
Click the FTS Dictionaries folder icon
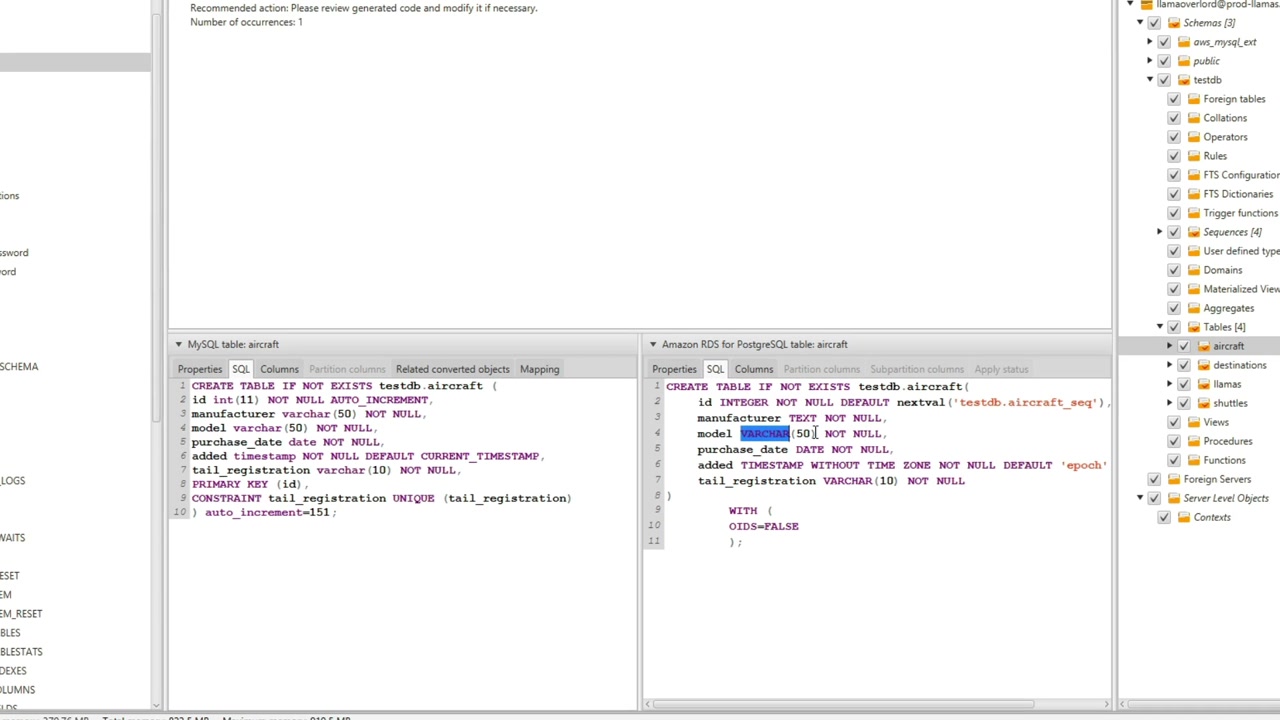[x=1194, y=194]
